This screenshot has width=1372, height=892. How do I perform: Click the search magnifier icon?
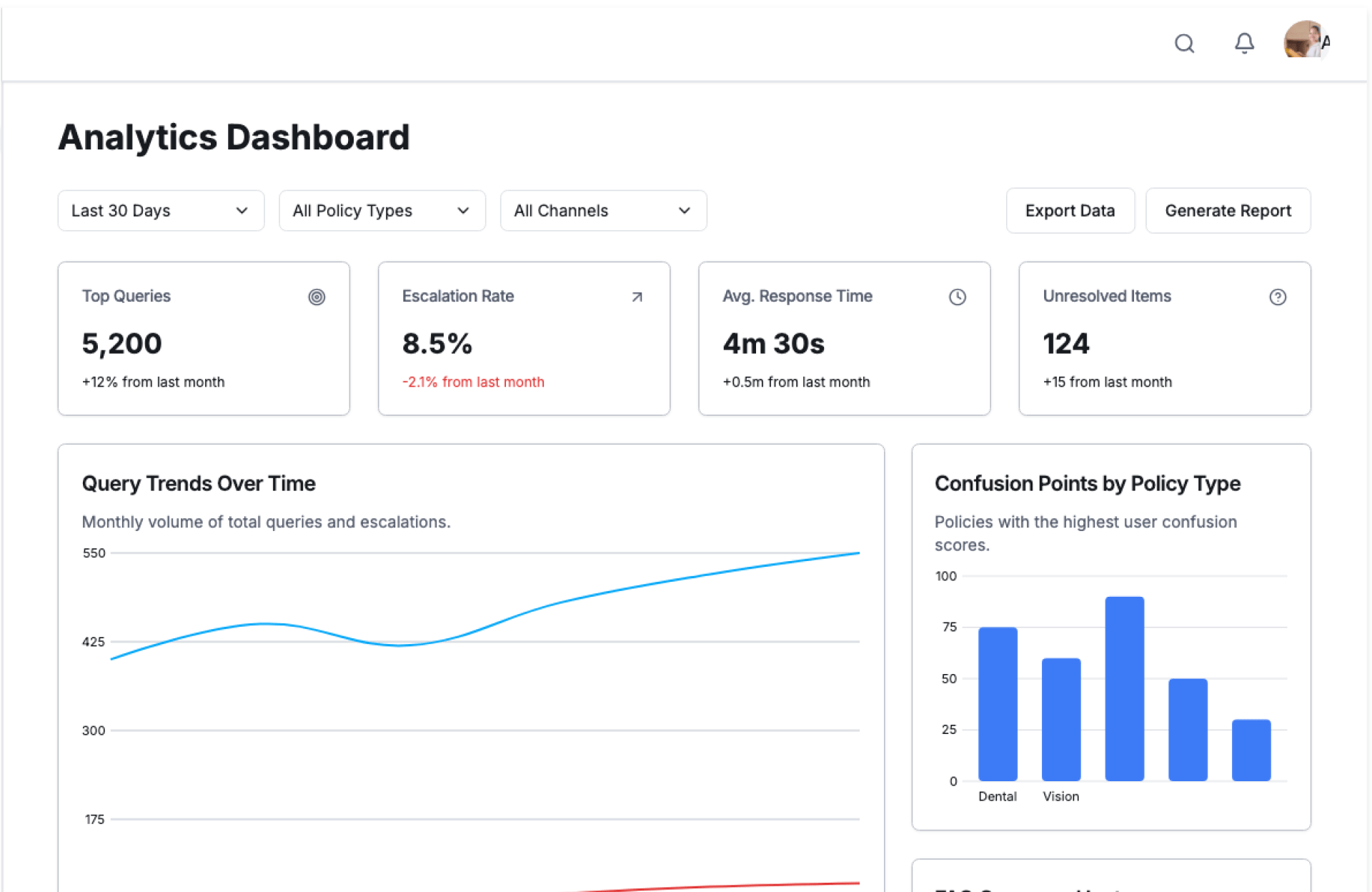(x=1184, y=44)
